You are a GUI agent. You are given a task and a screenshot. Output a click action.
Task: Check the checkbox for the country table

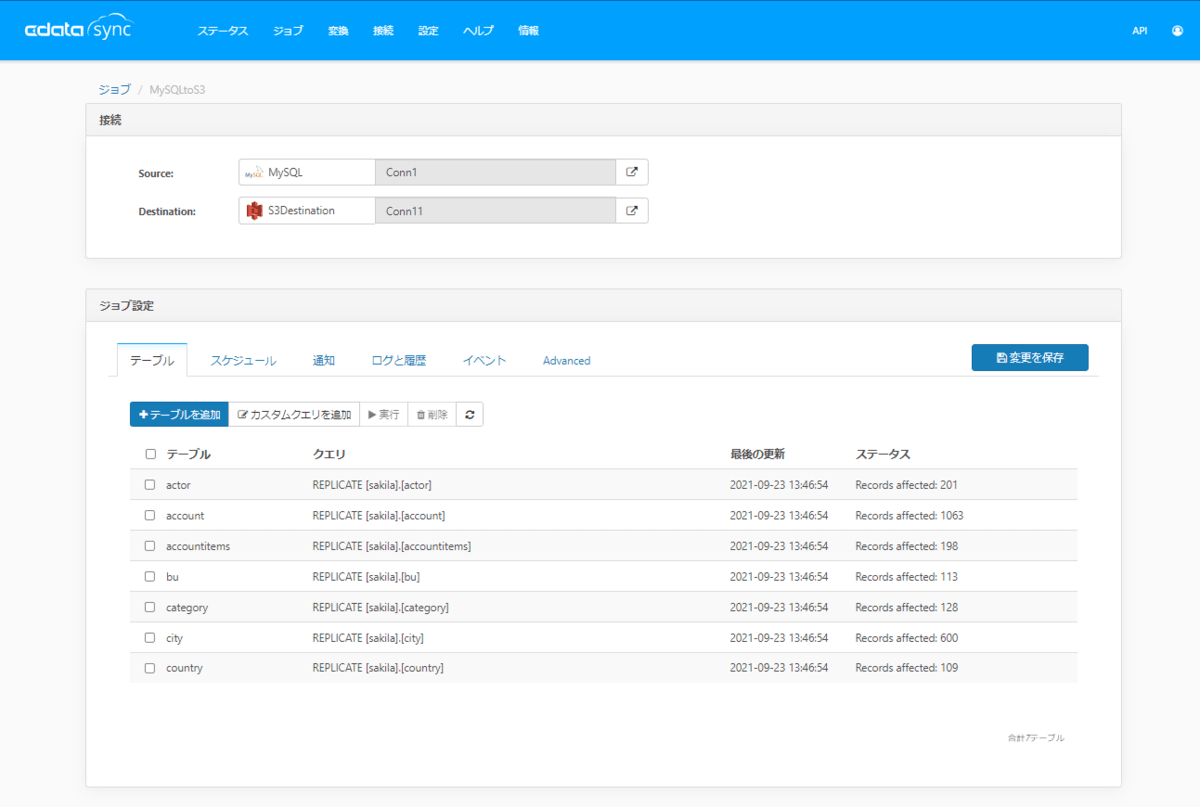pyautogui.click(x=150, y=667)
